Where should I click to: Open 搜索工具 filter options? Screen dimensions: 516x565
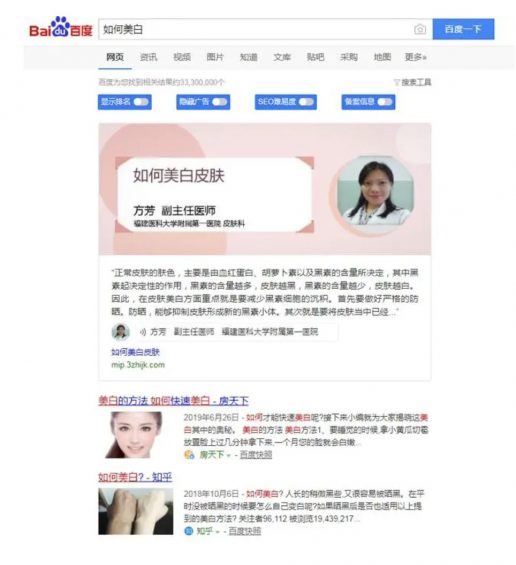[x=413, y=83]
